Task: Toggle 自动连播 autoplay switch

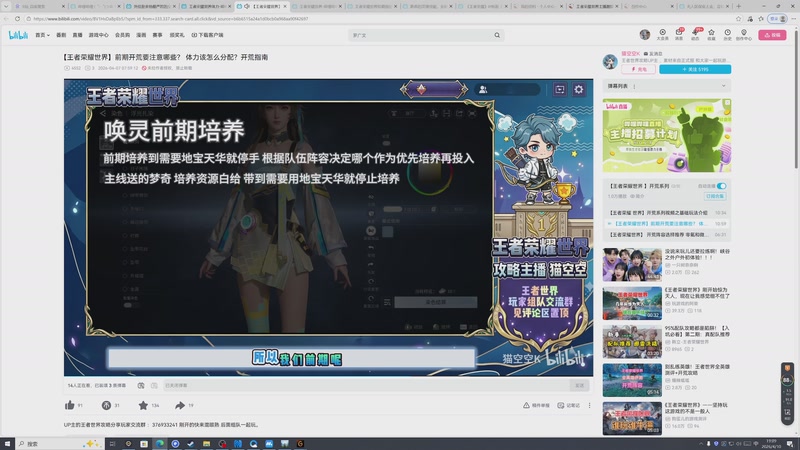Action: point(721,186)
